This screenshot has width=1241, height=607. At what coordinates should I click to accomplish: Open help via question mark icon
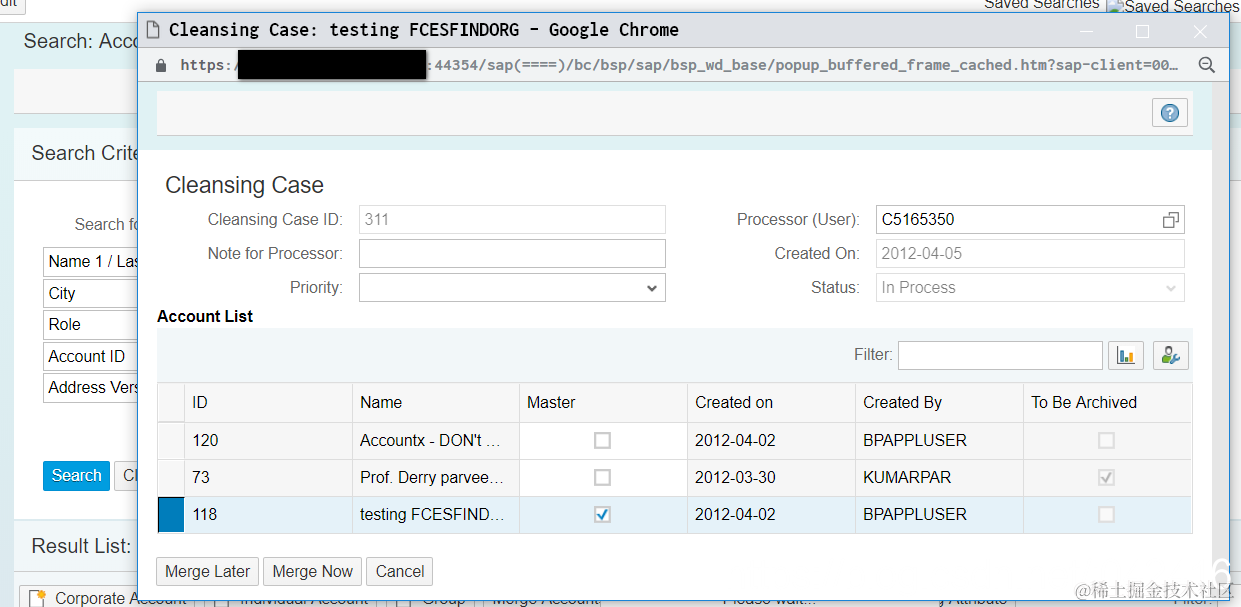pyautogui.click(x=1170, y=113)
